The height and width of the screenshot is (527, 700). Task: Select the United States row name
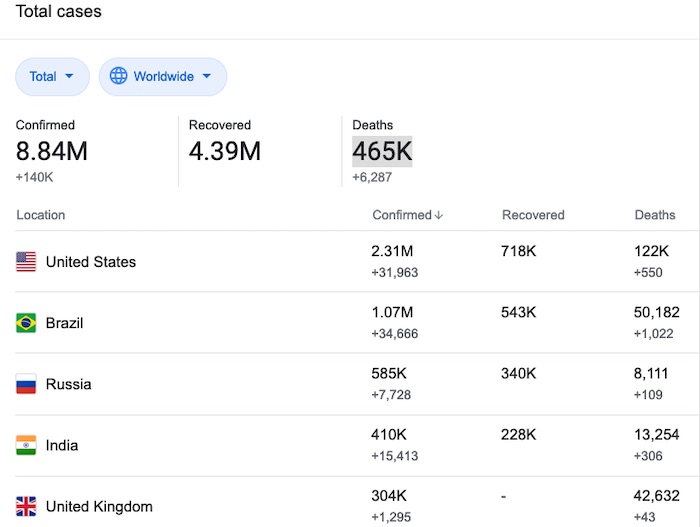point(91,262)
